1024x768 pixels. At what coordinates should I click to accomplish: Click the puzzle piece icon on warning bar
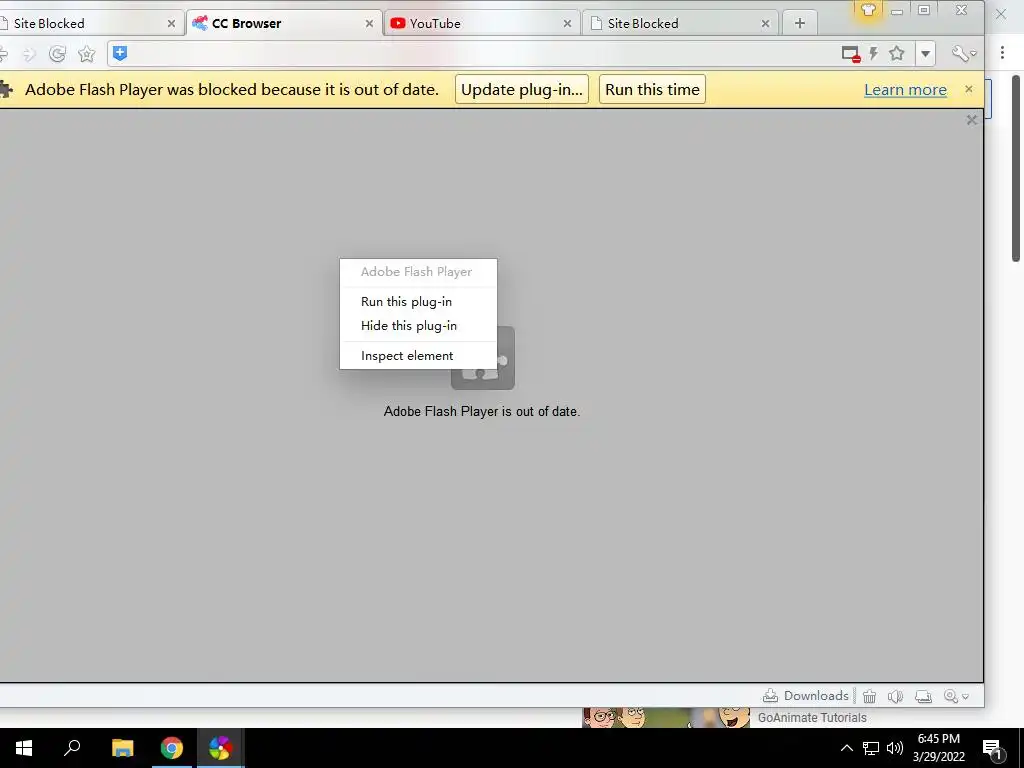pos(6,89)
